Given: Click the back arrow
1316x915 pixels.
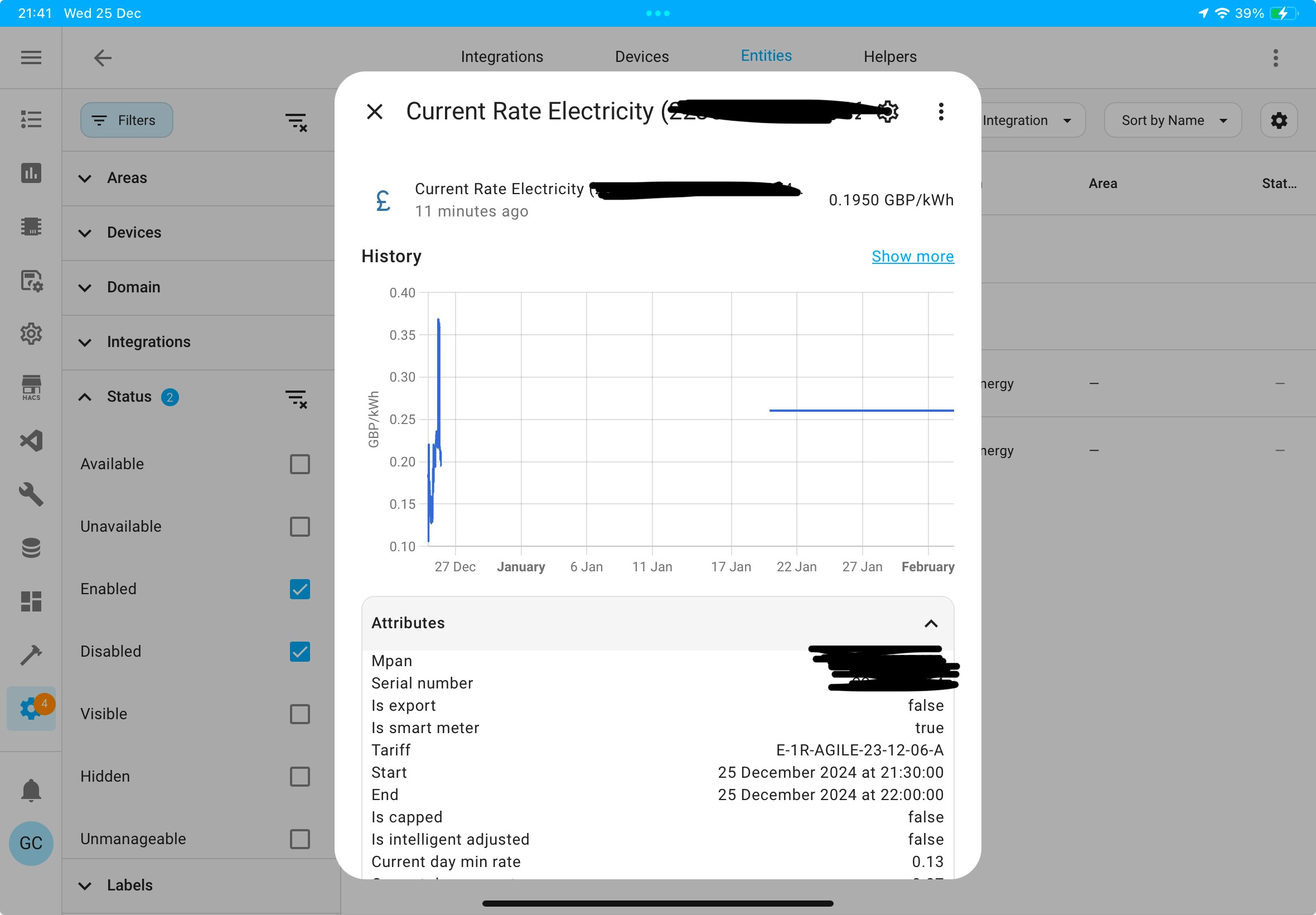Looking at the screenshot, I should [103, 57].
